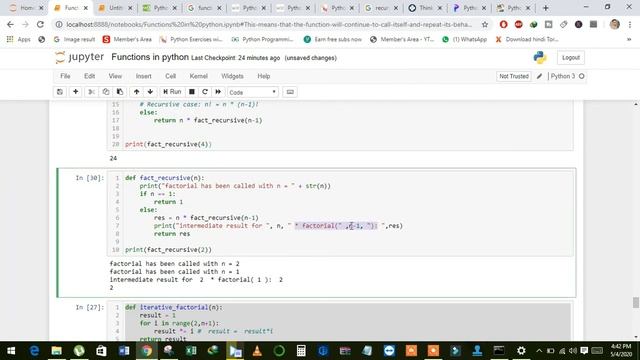Open the command palette keyboard icon

[290, 92]
